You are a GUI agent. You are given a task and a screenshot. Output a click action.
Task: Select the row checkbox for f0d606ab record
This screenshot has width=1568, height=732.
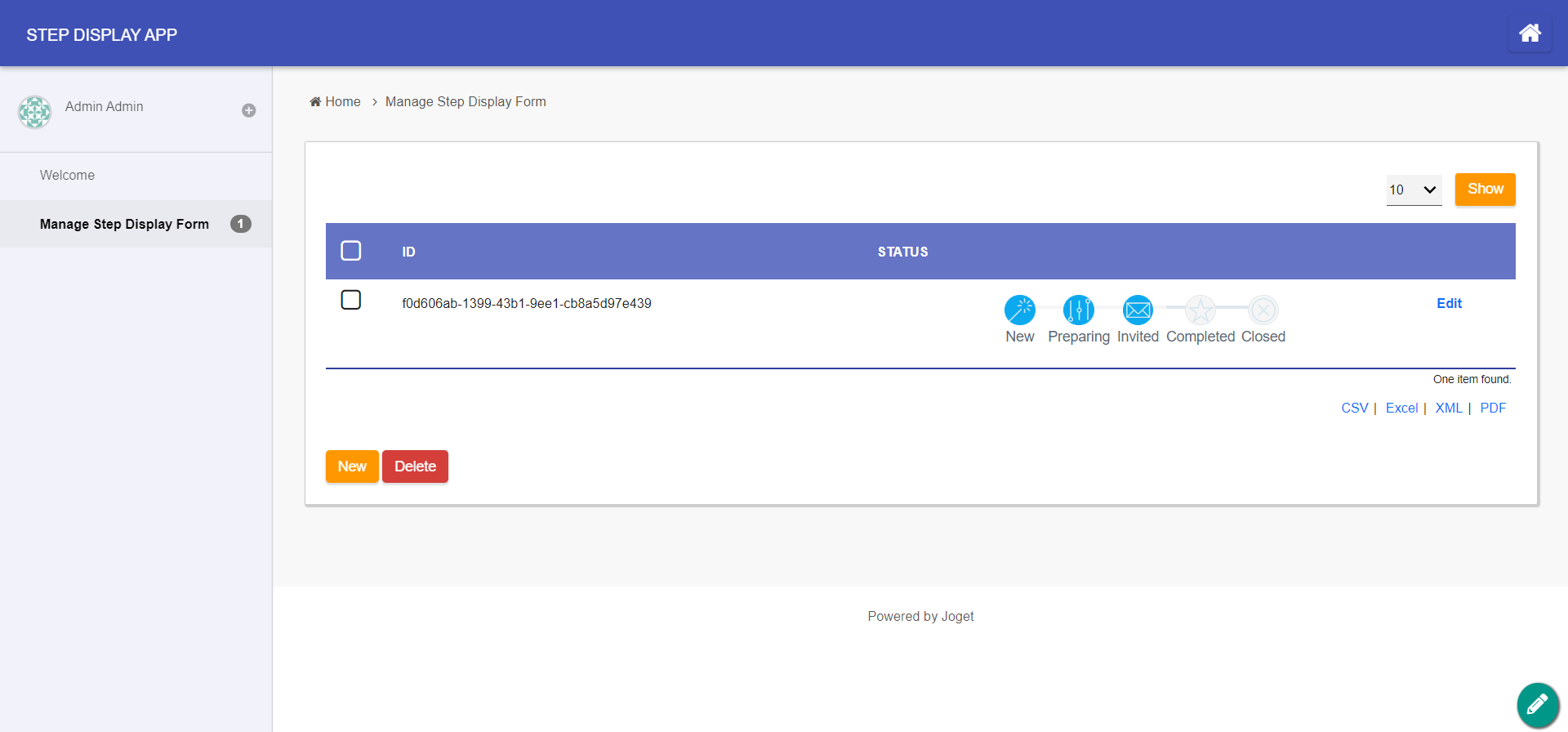[351, 300]
